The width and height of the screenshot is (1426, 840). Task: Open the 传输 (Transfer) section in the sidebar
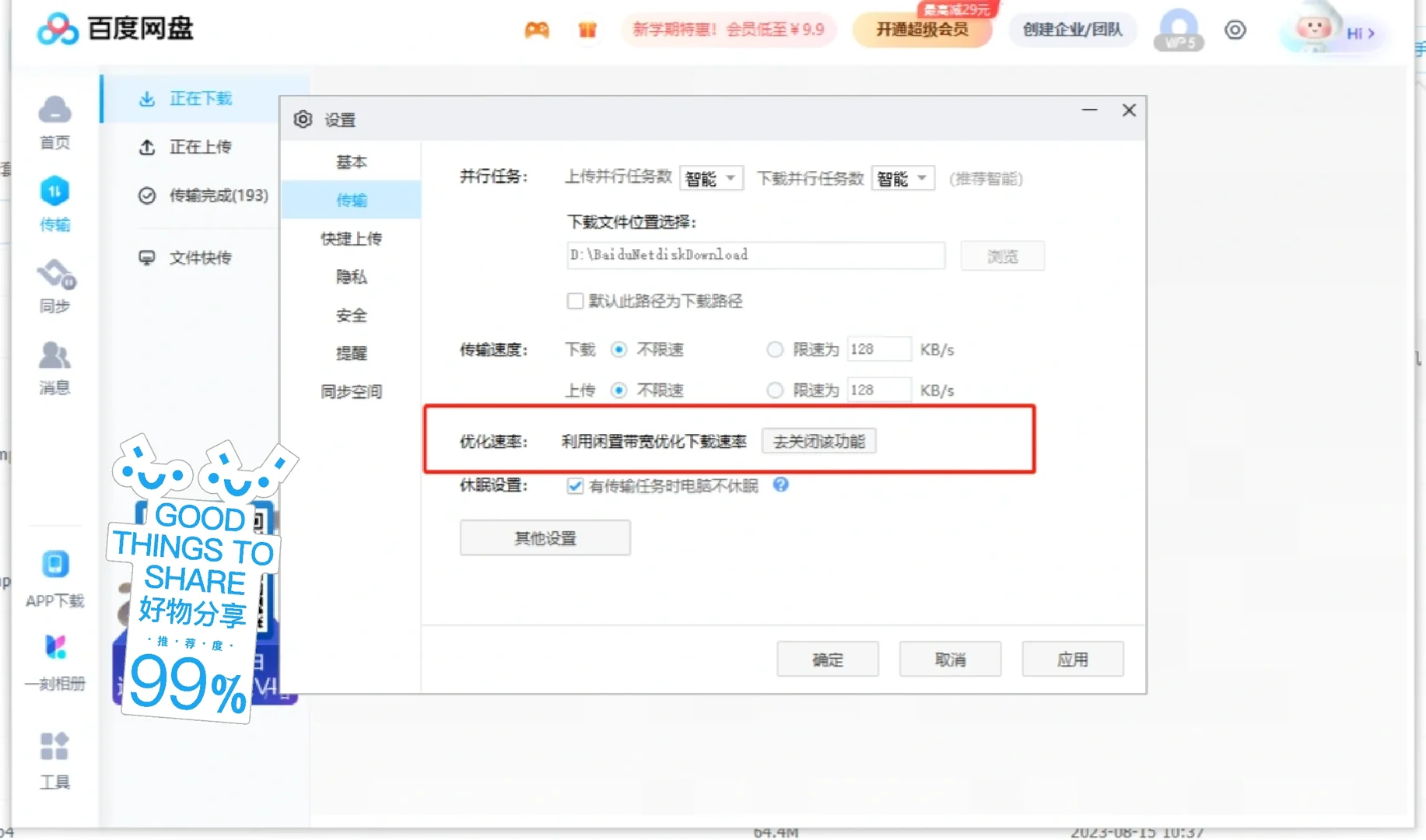(x=54, y=204)
